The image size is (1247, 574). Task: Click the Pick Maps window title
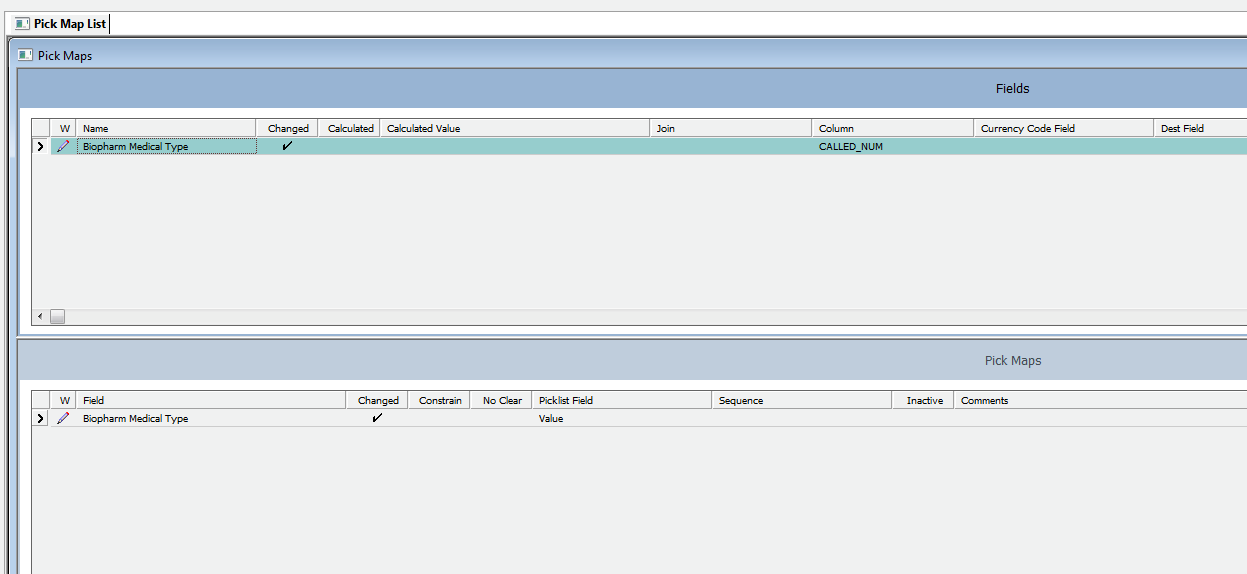click(x=65, y=55)
